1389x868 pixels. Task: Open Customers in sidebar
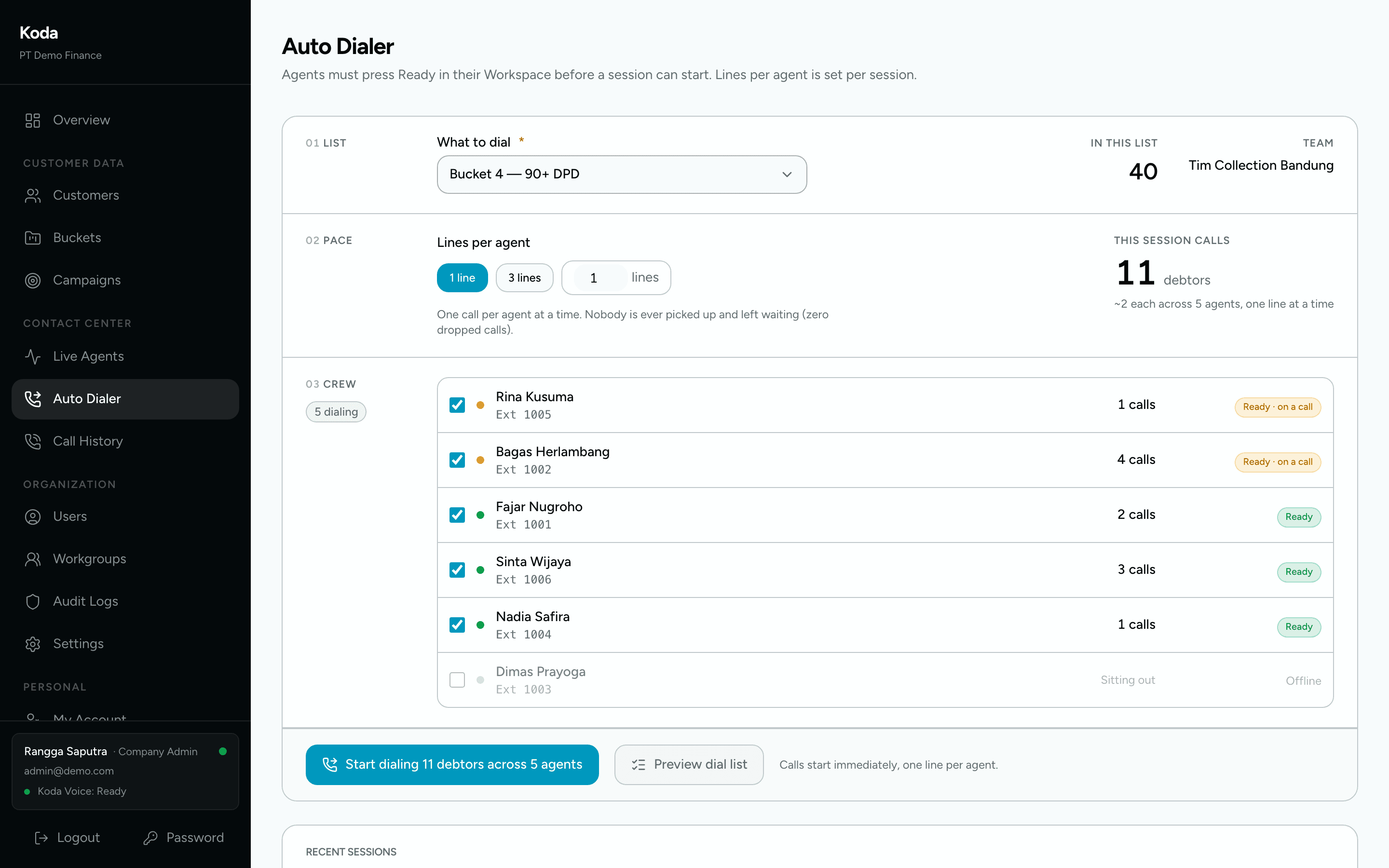pyautogui.click(x=125, y=196)
